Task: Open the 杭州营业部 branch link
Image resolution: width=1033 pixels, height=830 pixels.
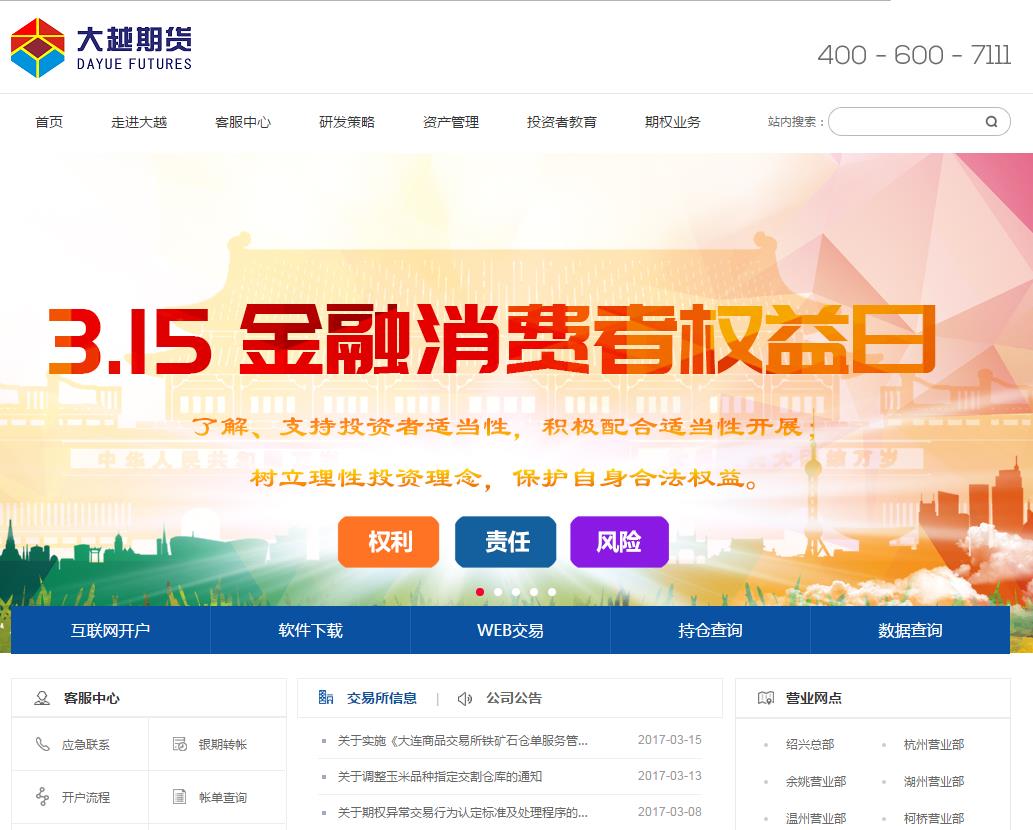Action: click(934, 744)
